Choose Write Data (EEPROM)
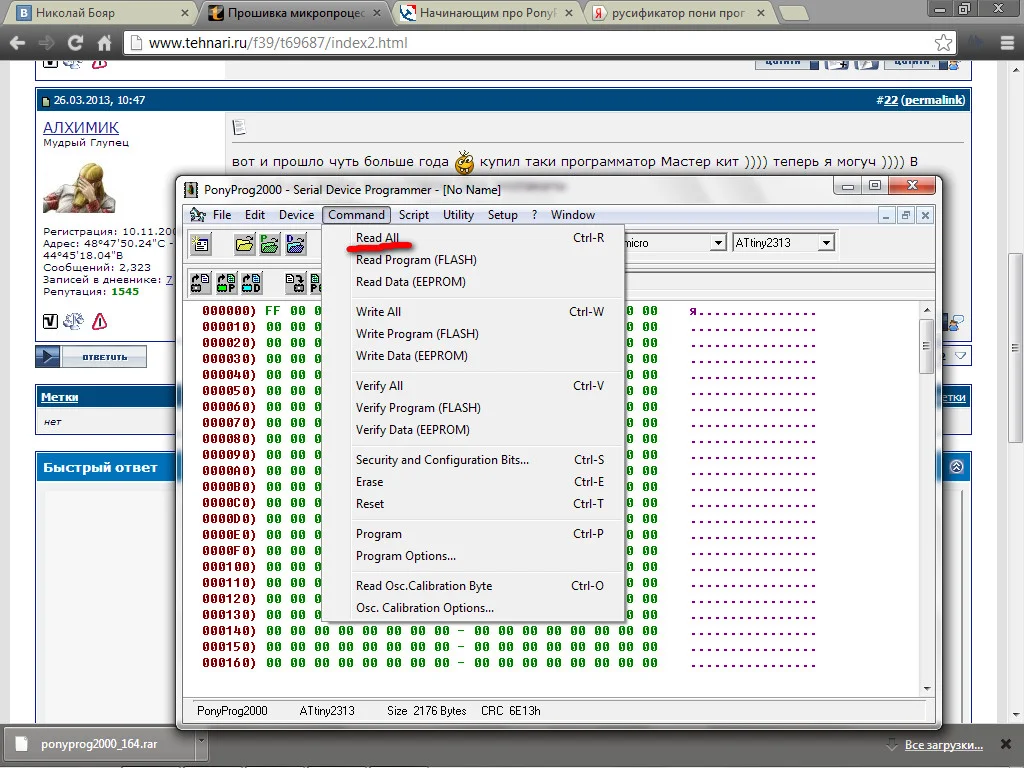The image size is (1024, 768). click(x=473, y=356)
